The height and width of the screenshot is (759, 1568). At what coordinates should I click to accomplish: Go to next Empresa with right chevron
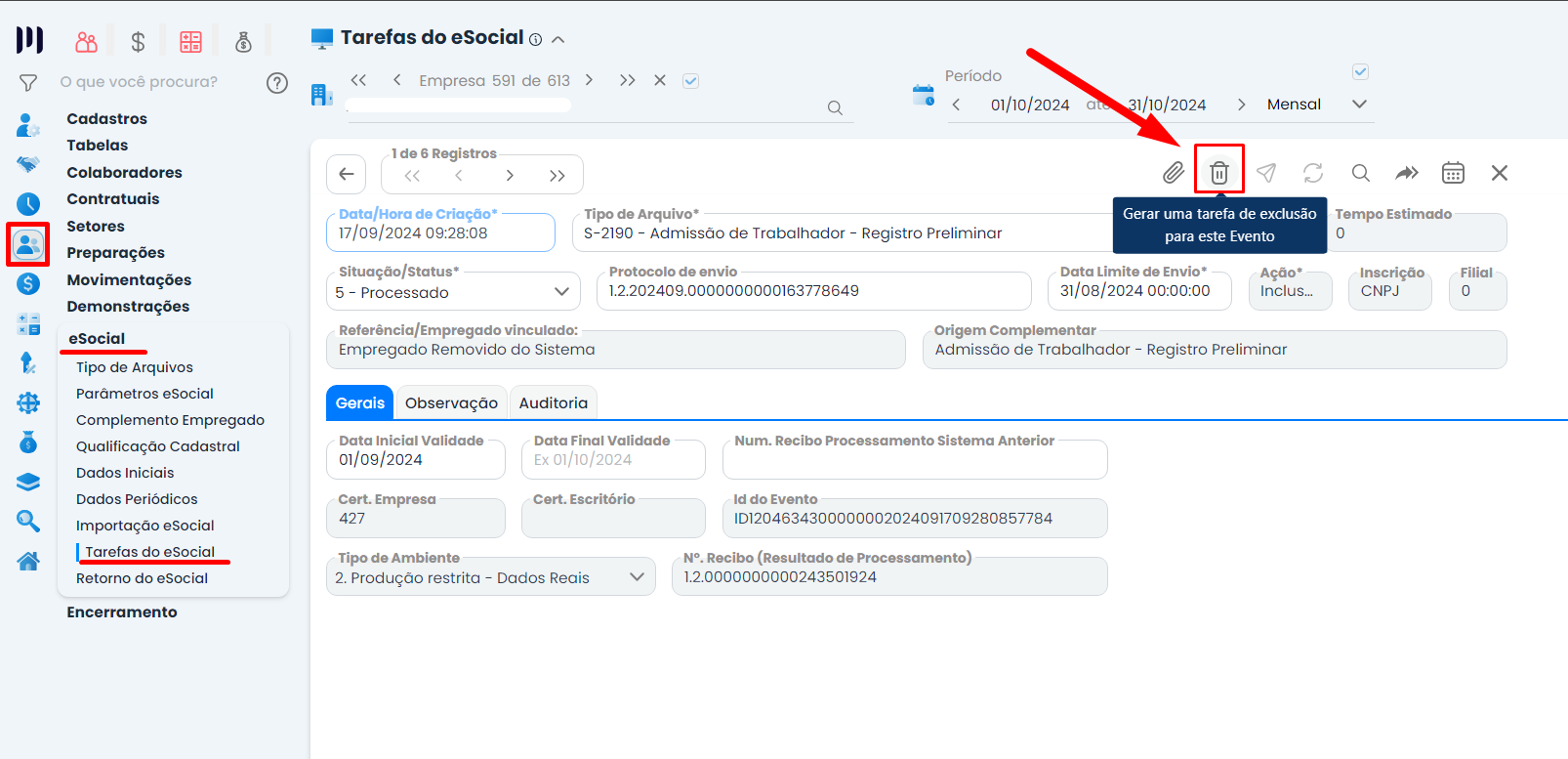coord(589,80)
